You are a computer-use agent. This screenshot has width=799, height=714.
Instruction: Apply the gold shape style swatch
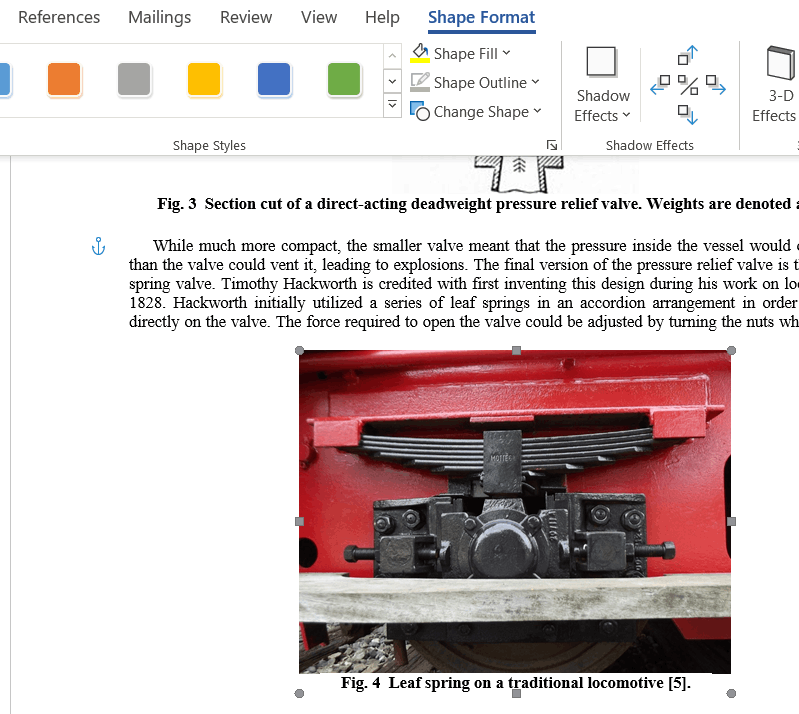click(204, 79)
